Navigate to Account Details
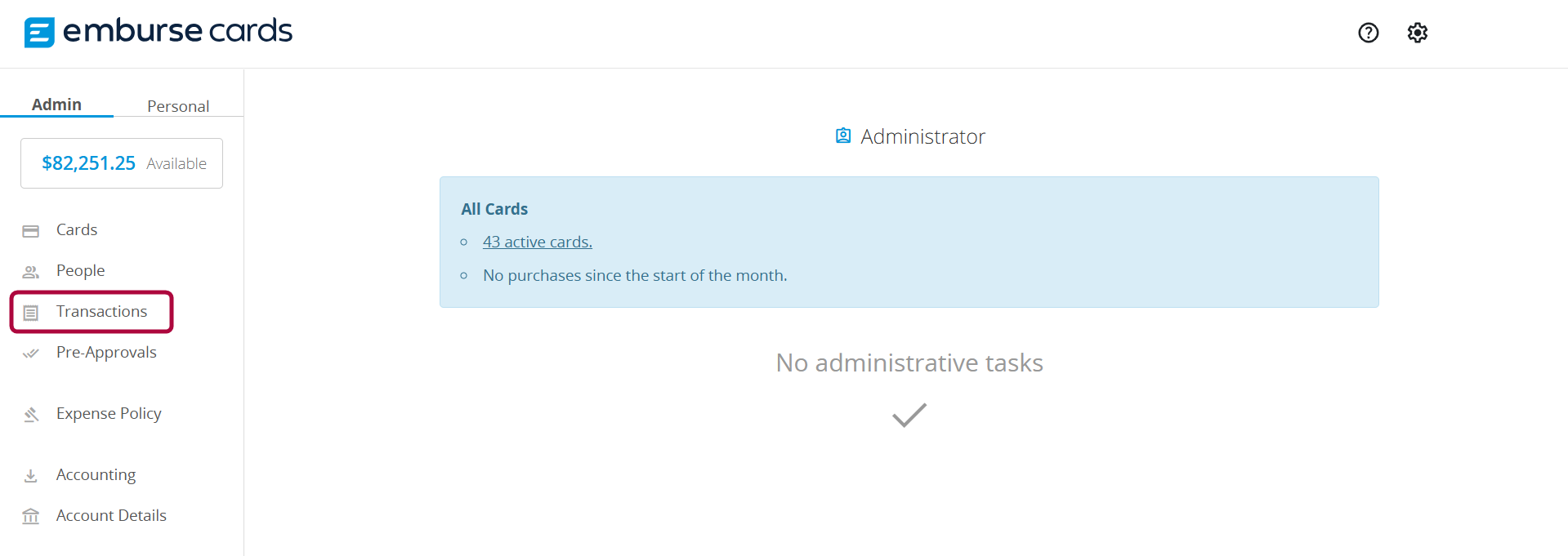 pos(111,515)
